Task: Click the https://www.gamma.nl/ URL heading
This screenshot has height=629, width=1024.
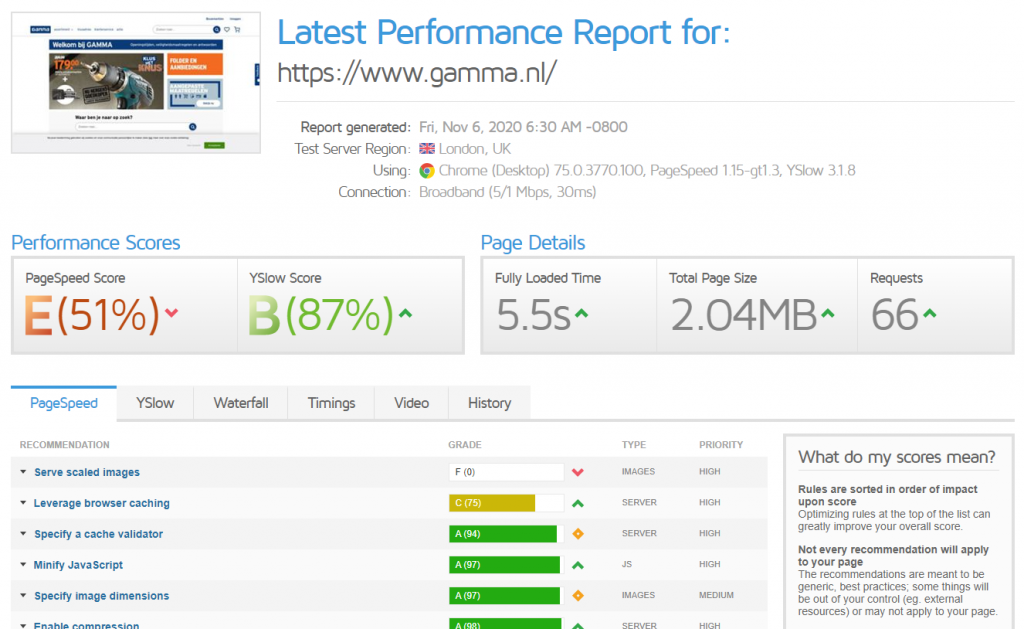Action: click(417, 73)
